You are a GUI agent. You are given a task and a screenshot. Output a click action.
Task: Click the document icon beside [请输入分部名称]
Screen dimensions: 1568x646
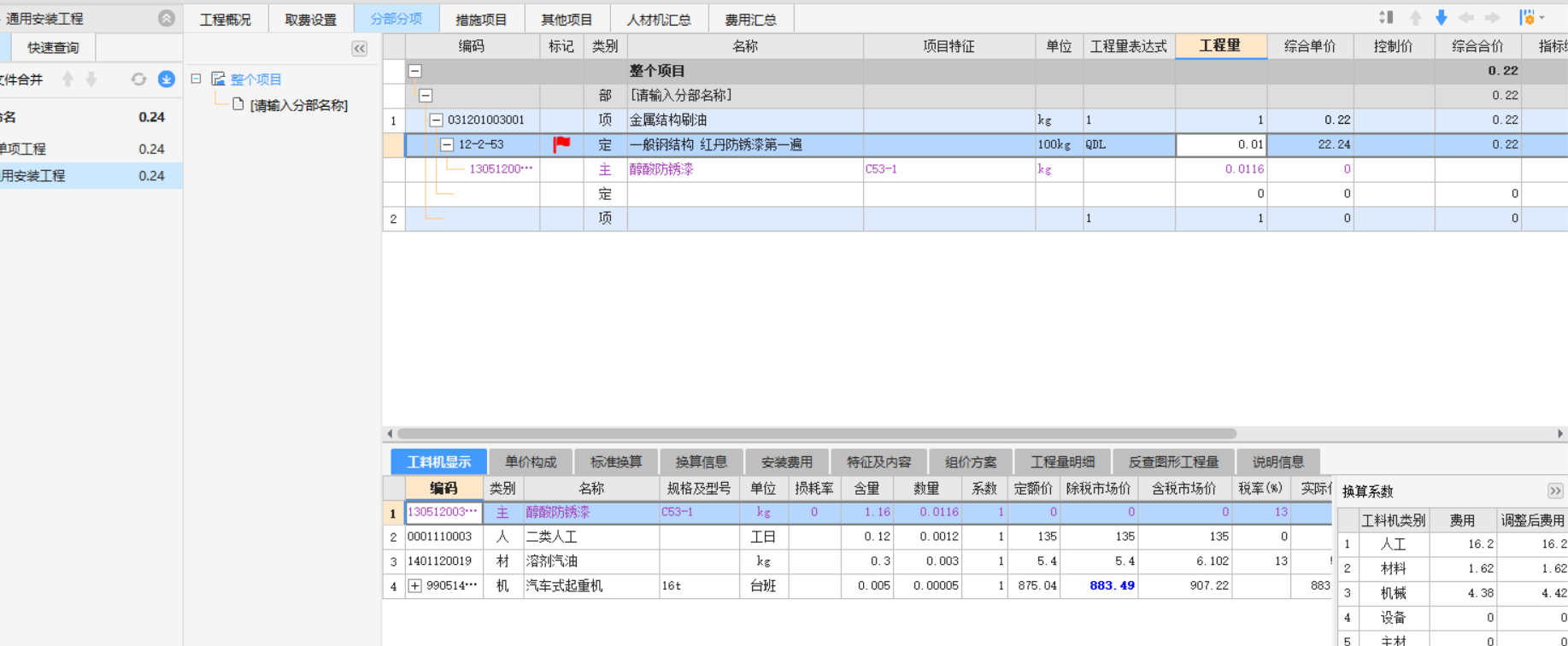[238, 104]
